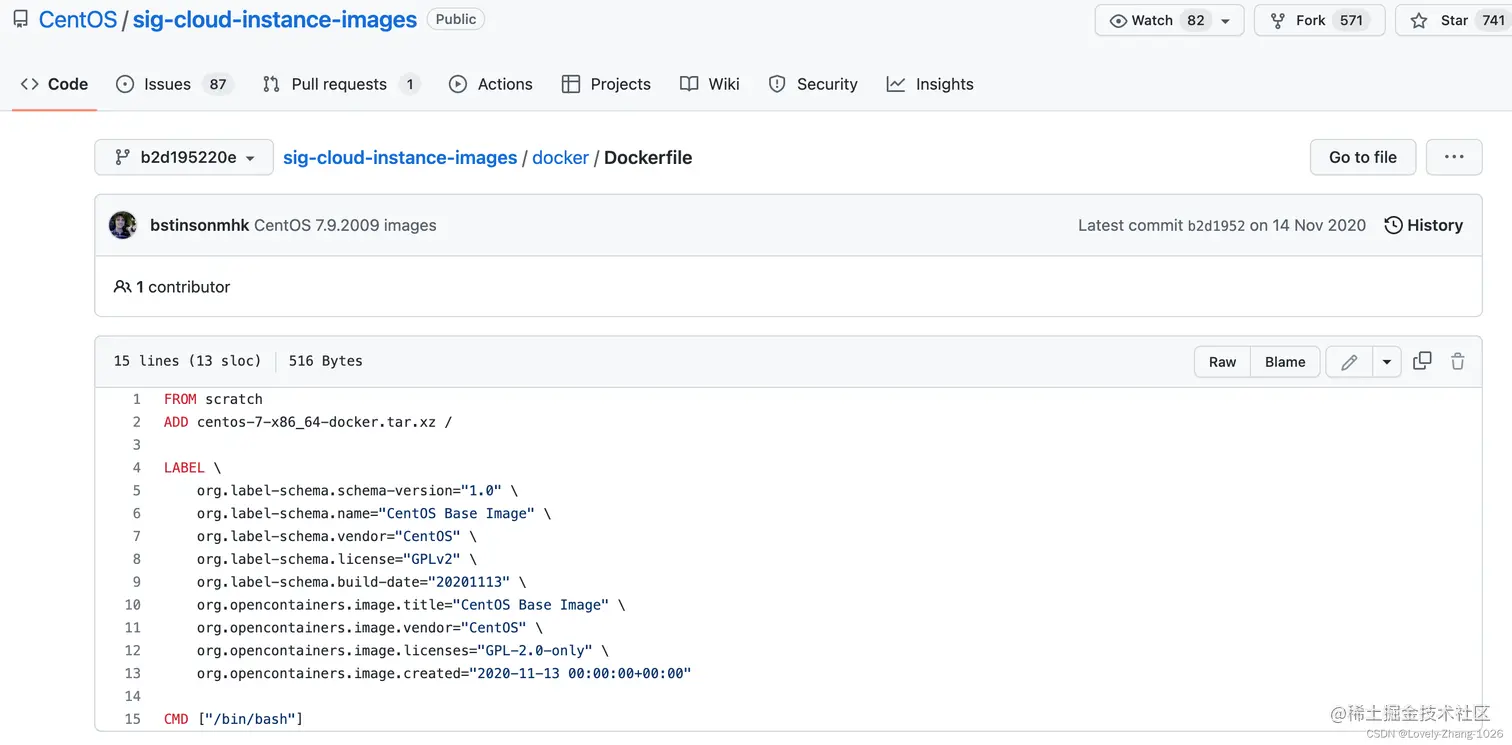The height and width of the screenshot is (745, 1512).
Task: Select line number 15
Action: coord(133,719)
